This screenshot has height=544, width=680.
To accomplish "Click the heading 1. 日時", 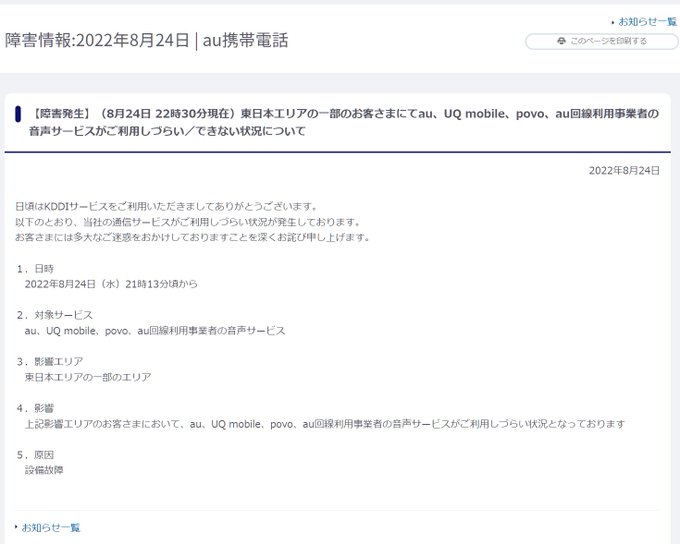I will (x=35, y=269).
